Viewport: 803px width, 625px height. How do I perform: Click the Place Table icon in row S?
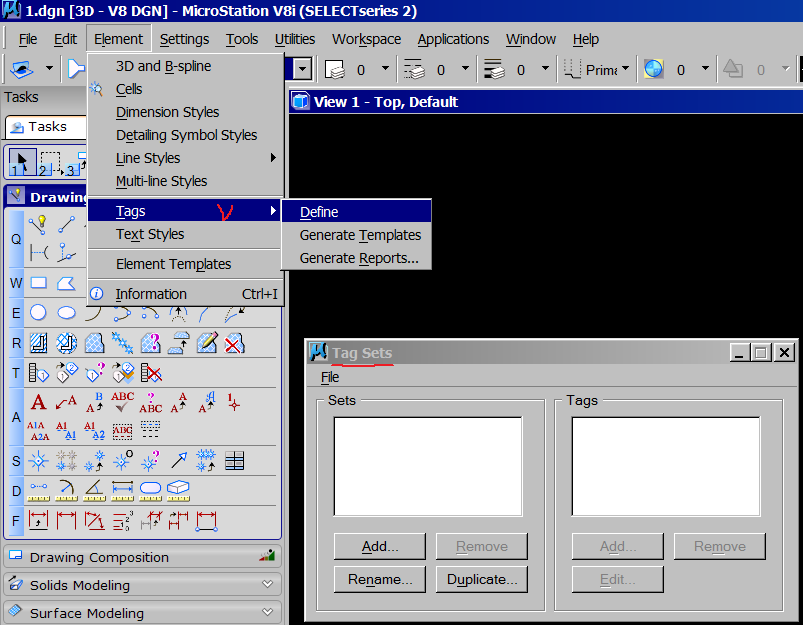click(x=234, y=461)
